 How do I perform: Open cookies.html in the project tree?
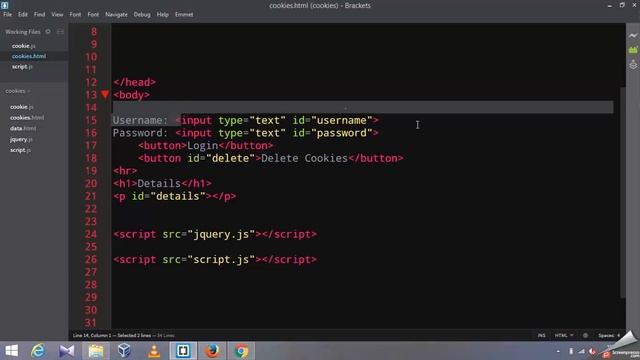[x=27, y=118]
